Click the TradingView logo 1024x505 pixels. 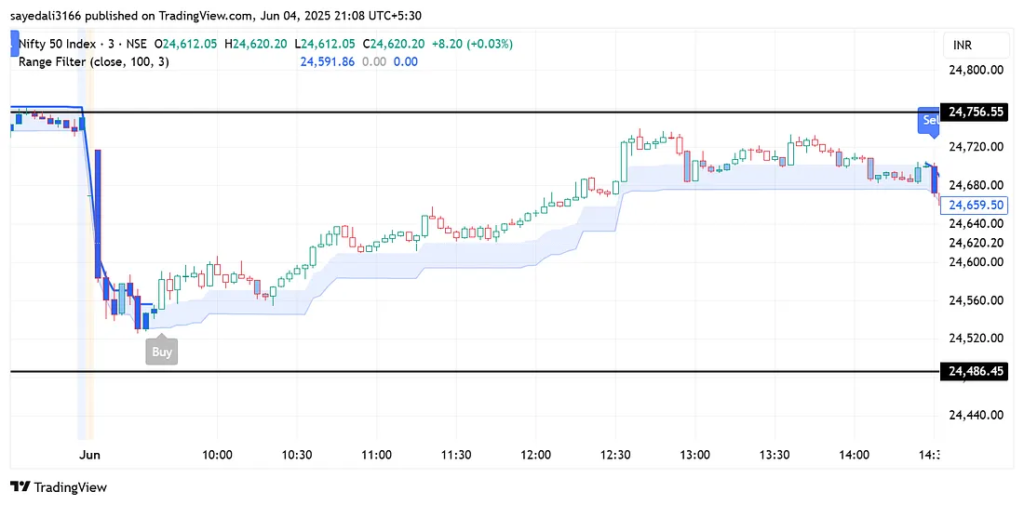(x=59, y=487)
